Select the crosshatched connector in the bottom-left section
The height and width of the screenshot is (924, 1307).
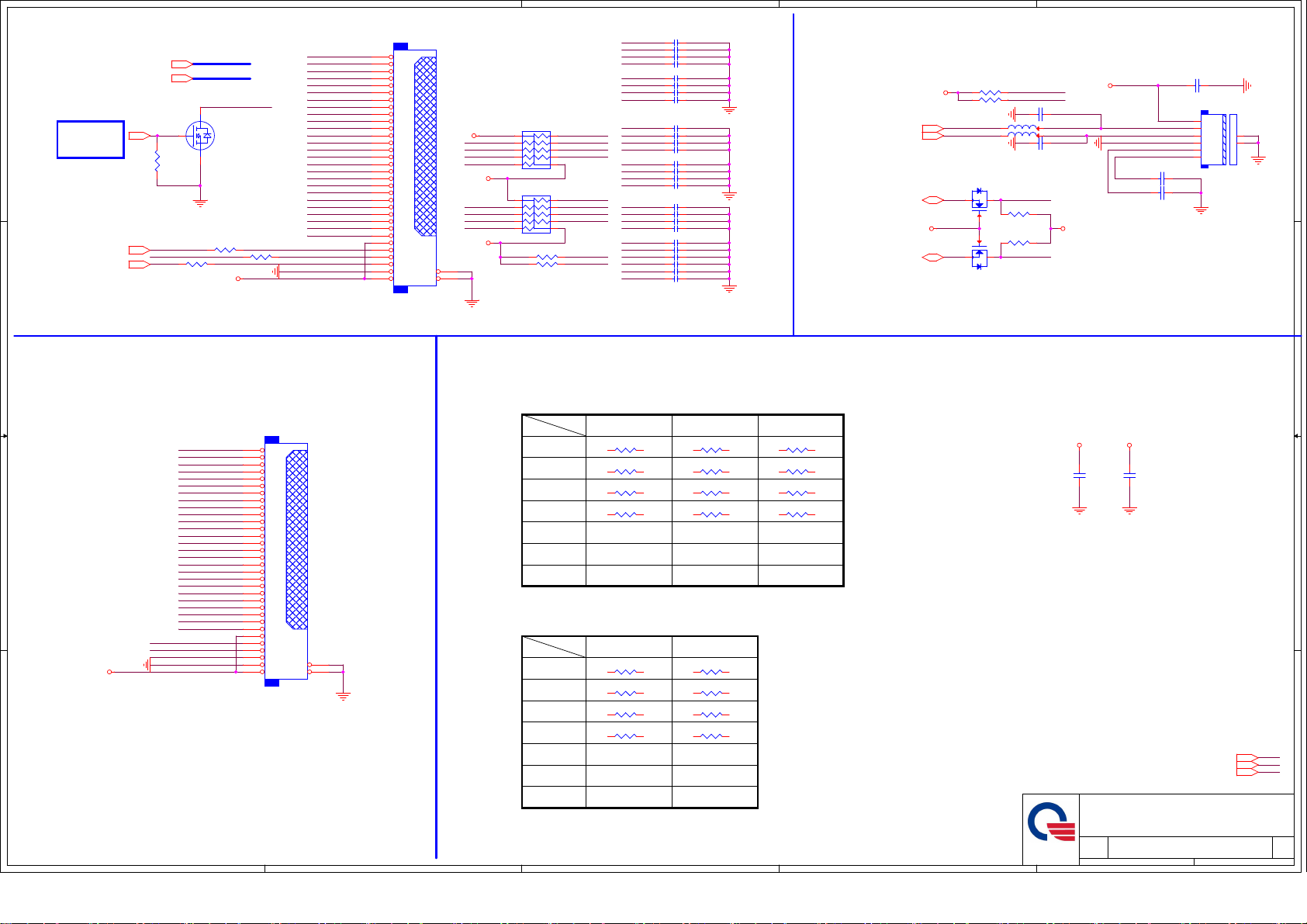pyautogui.click(x=286, y=561)
